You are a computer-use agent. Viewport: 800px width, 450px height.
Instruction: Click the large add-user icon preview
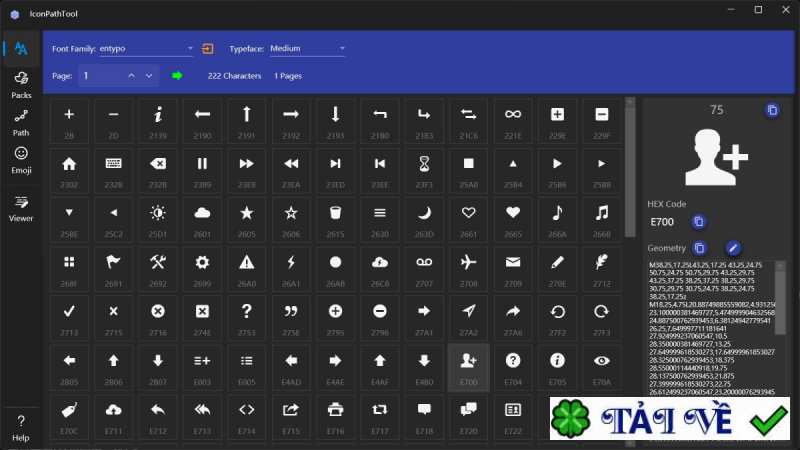point(716,157)
